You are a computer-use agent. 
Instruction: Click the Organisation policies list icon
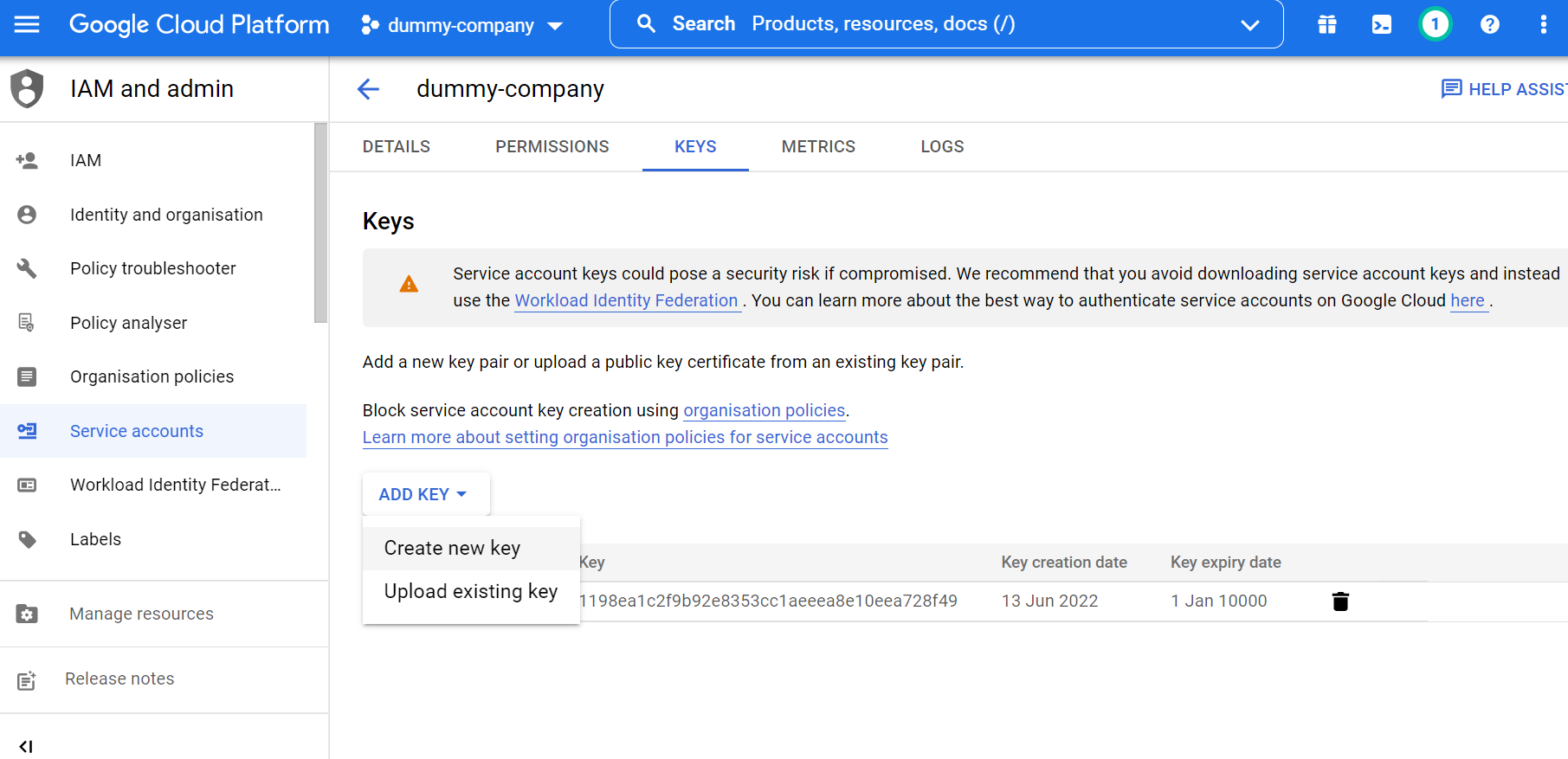27,376
